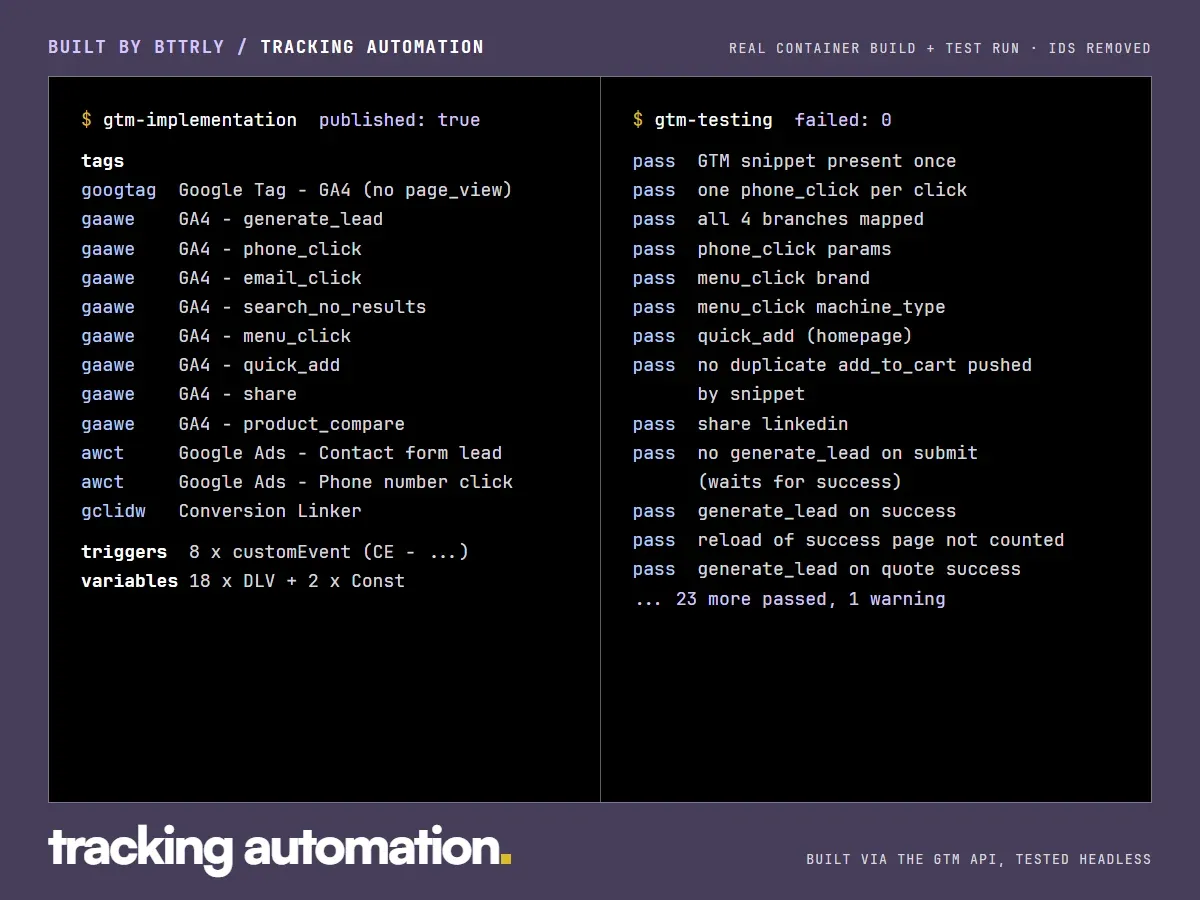Select the '$ gtm-implementation' command line
Screen dimensions: 1200x900
point(189,120)
